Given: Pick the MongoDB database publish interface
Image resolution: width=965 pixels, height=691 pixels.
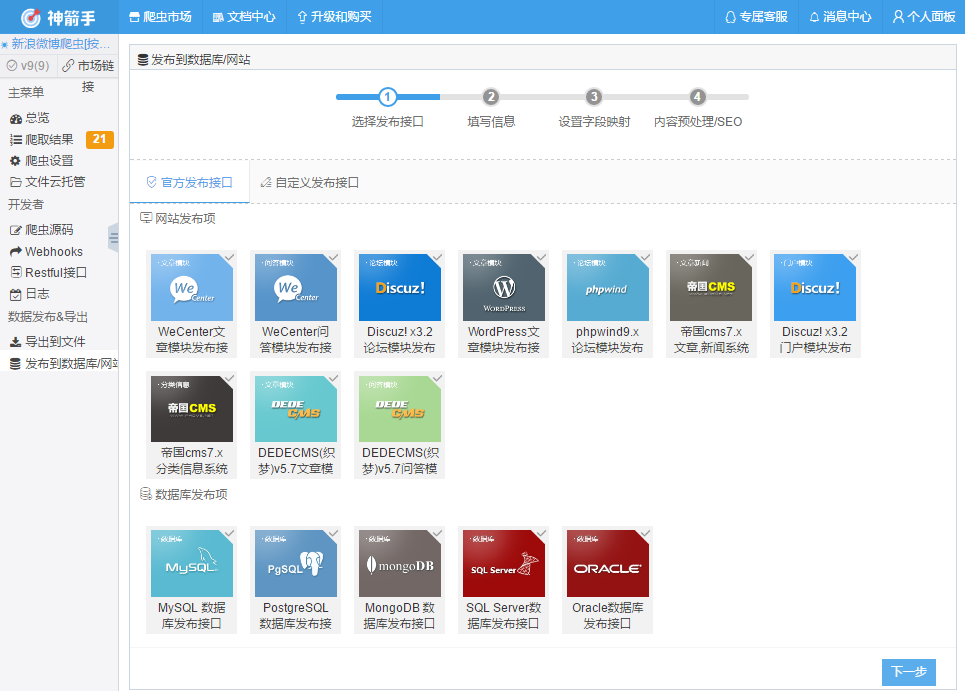Looking at the screenshot, I should pyautogui.click(x=400, y=564).
